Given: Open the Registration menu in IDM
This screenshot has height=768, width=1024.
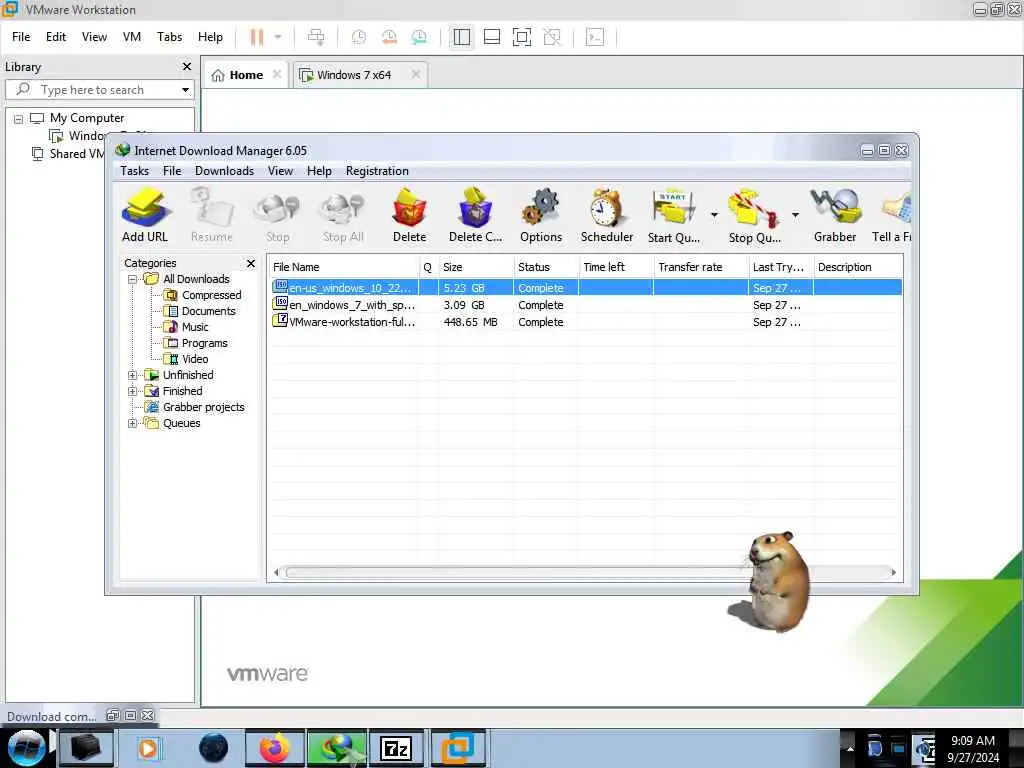Looking at the screenshot, I should click(377, 171).
